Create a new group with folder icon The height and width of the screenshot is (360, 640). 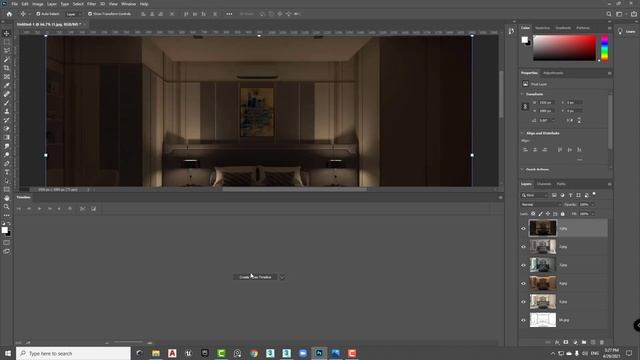pyautogui.click(x=584, y=342)
